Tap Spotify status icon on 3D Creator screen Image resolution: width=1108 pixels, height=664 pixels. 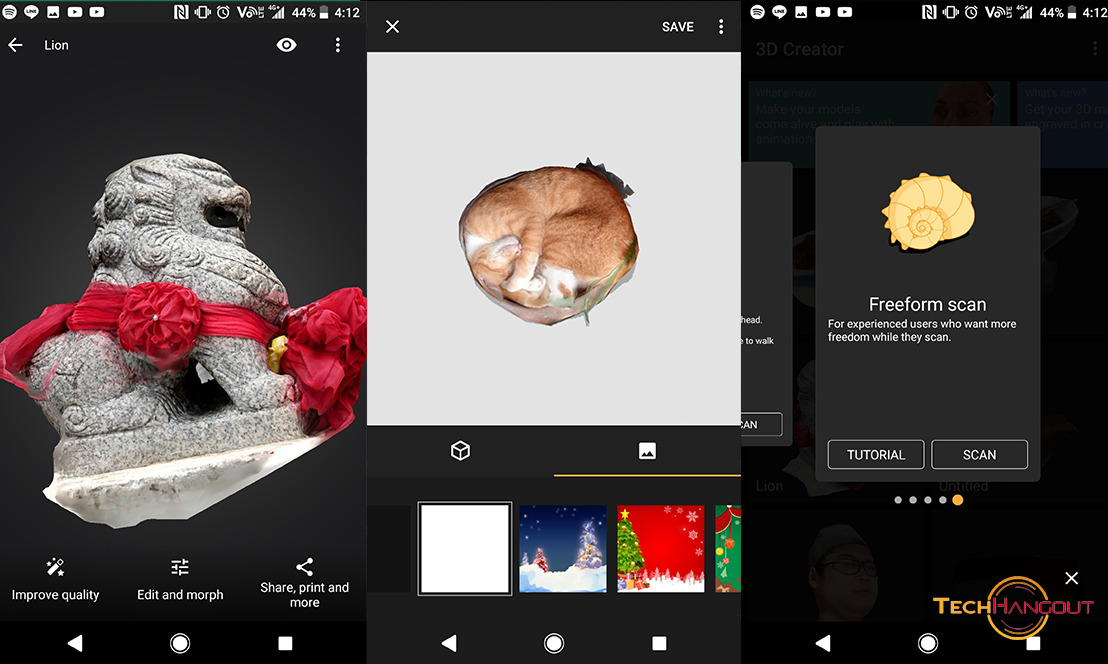point(758,12)
